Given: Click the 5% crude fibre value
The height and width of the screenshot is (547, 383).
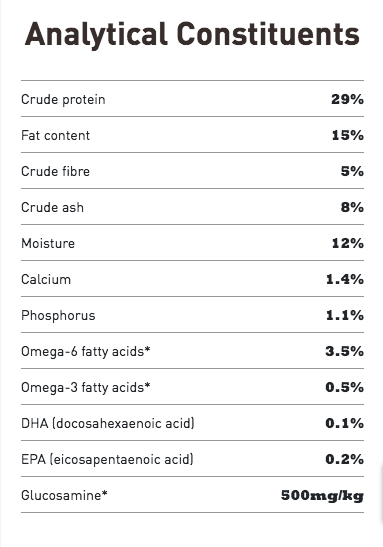Looking at the screenshot, I should [x=352, y=171].
